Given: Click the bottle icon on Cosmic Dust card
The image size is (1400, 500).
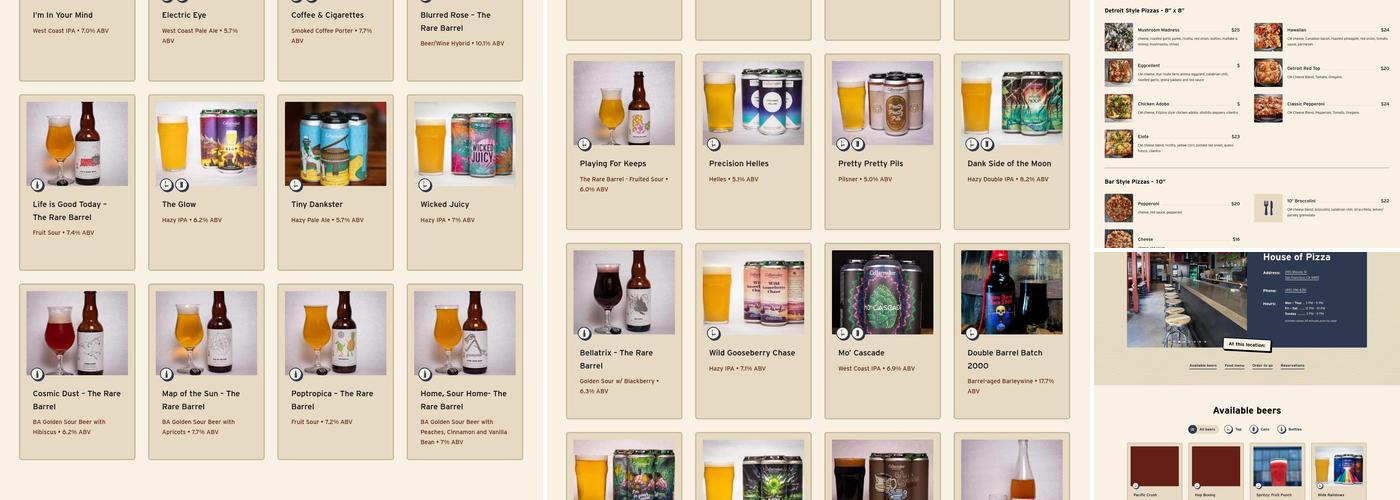Looking at the screenshot, I should coord(38,374).
